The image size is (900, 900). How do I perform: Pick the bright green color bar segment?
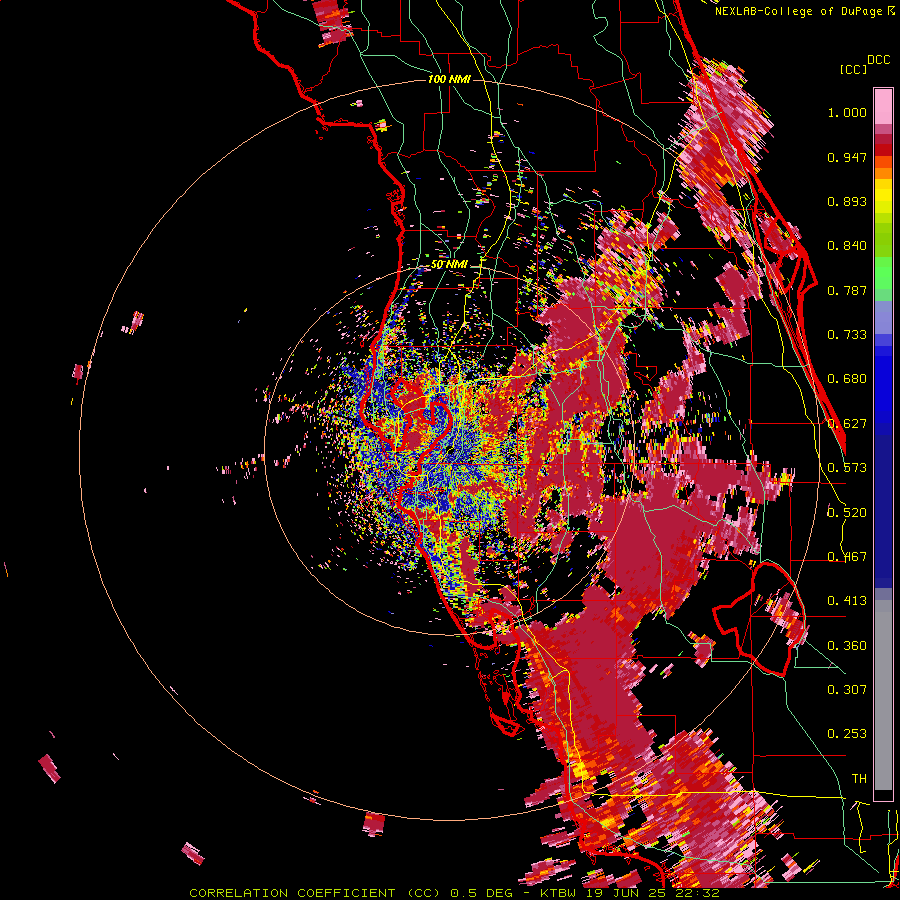pos(883,272)
